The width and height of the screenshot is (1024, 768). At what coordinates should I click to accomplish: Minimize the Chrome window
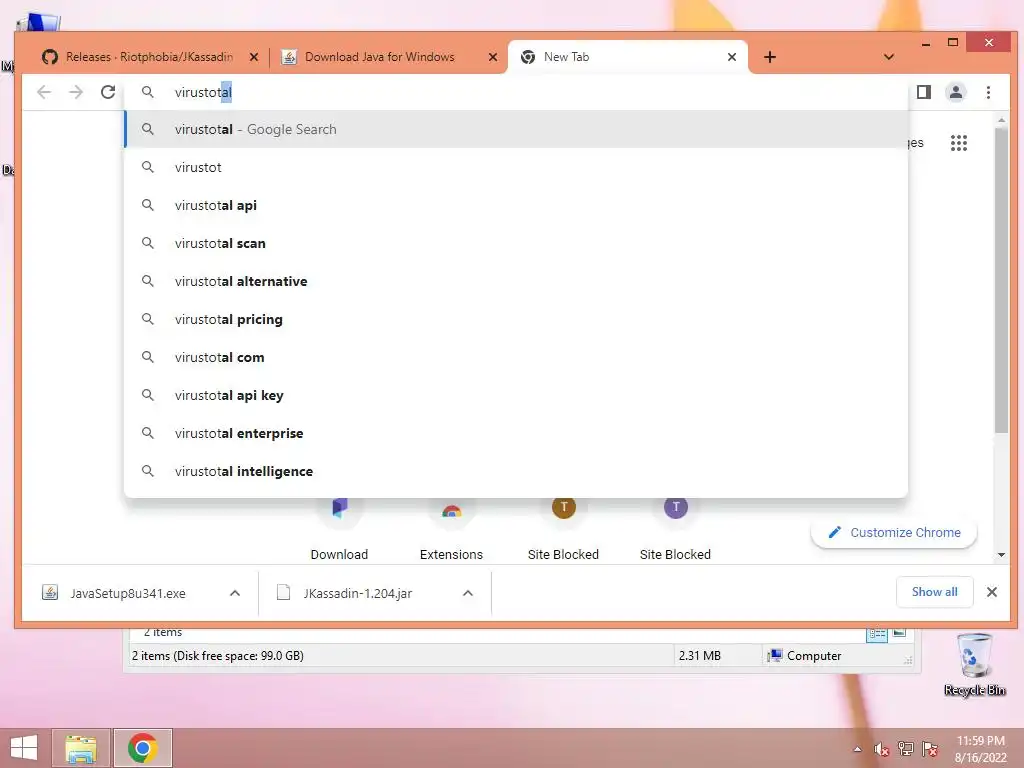coord(925,44)
